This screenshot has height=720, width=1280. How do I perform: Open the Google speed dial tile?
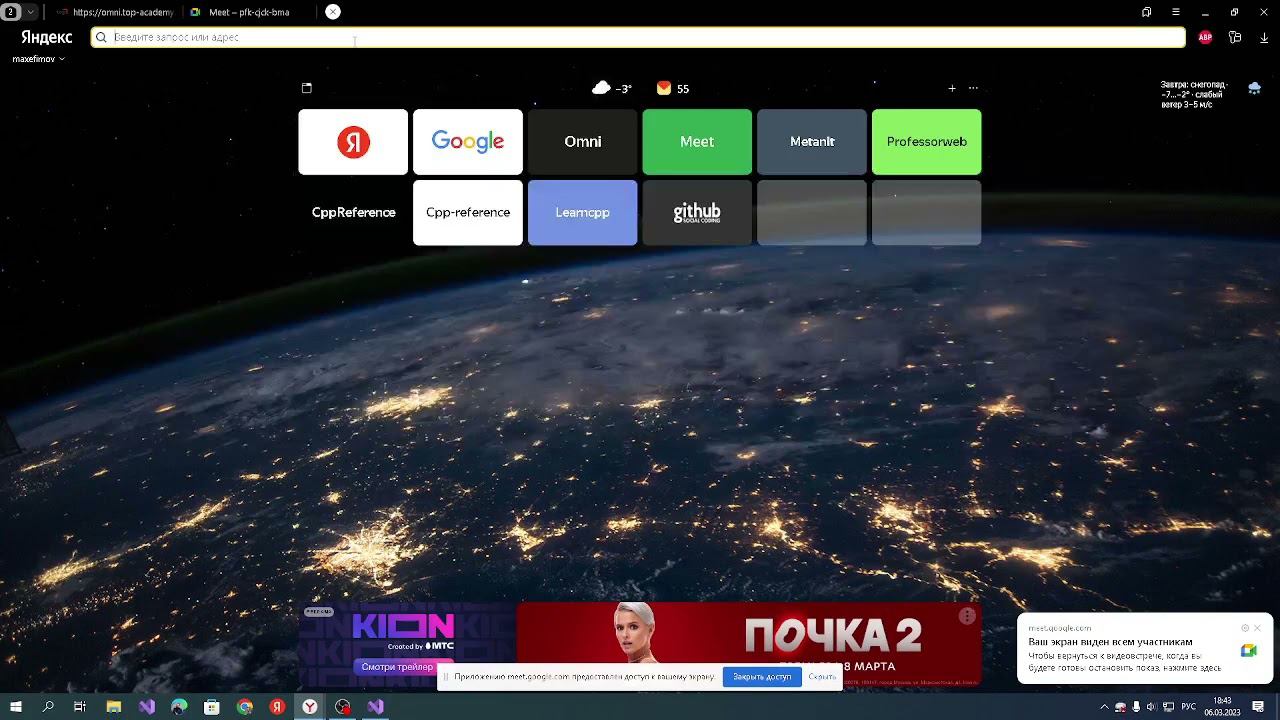point(468,142)
